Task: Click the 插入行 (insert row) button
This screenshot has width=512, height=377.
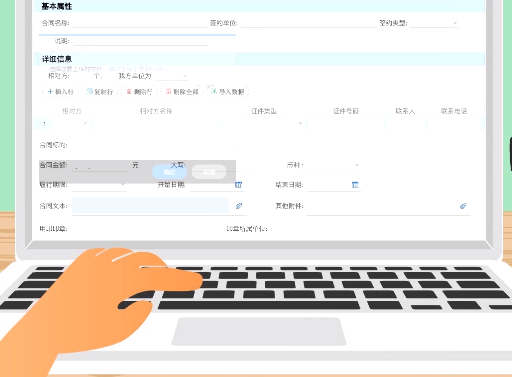Action: [x=60, y=91]
